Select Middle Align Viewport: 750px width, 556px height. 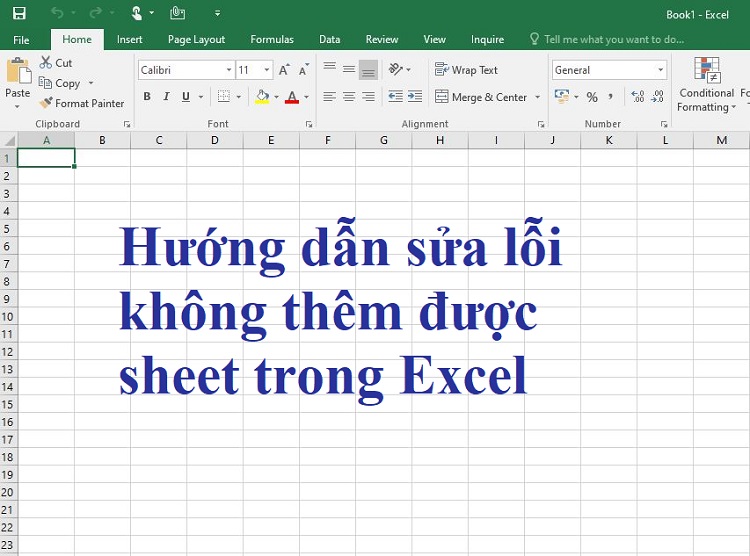349,70
